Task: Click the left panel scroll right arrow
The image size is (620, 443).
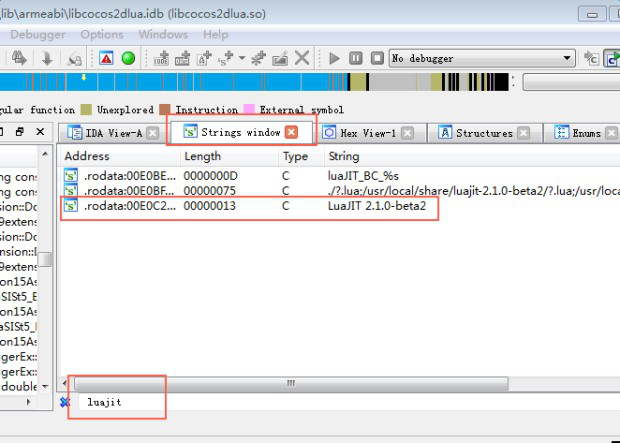Action: click(x=28, y=402)
